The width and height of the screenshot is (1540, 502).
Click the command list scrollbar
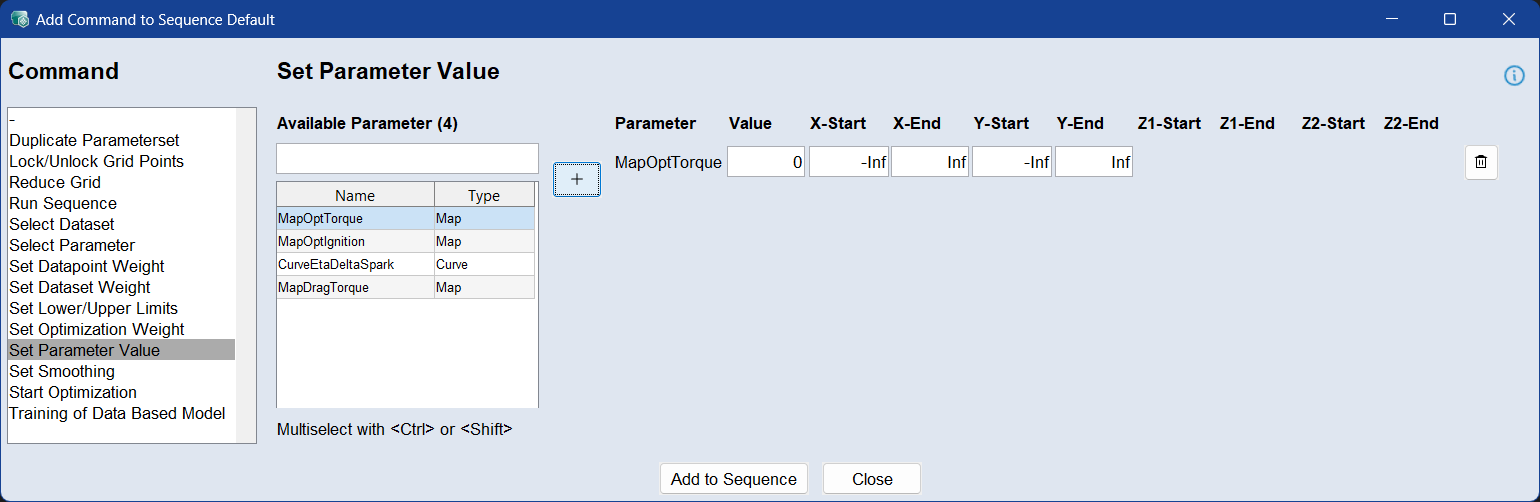[x=245, y=275]
